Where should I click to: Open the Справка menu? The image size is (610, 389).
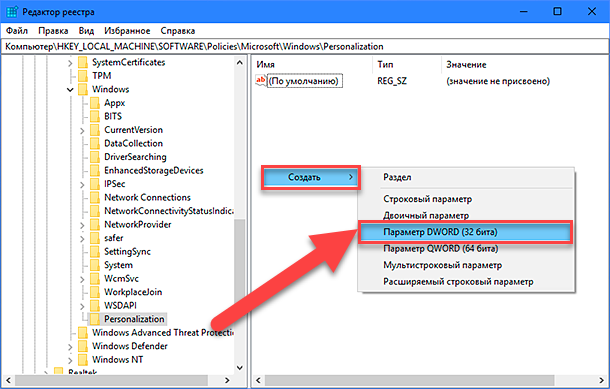pyautogui.click(x=178, y=31)
